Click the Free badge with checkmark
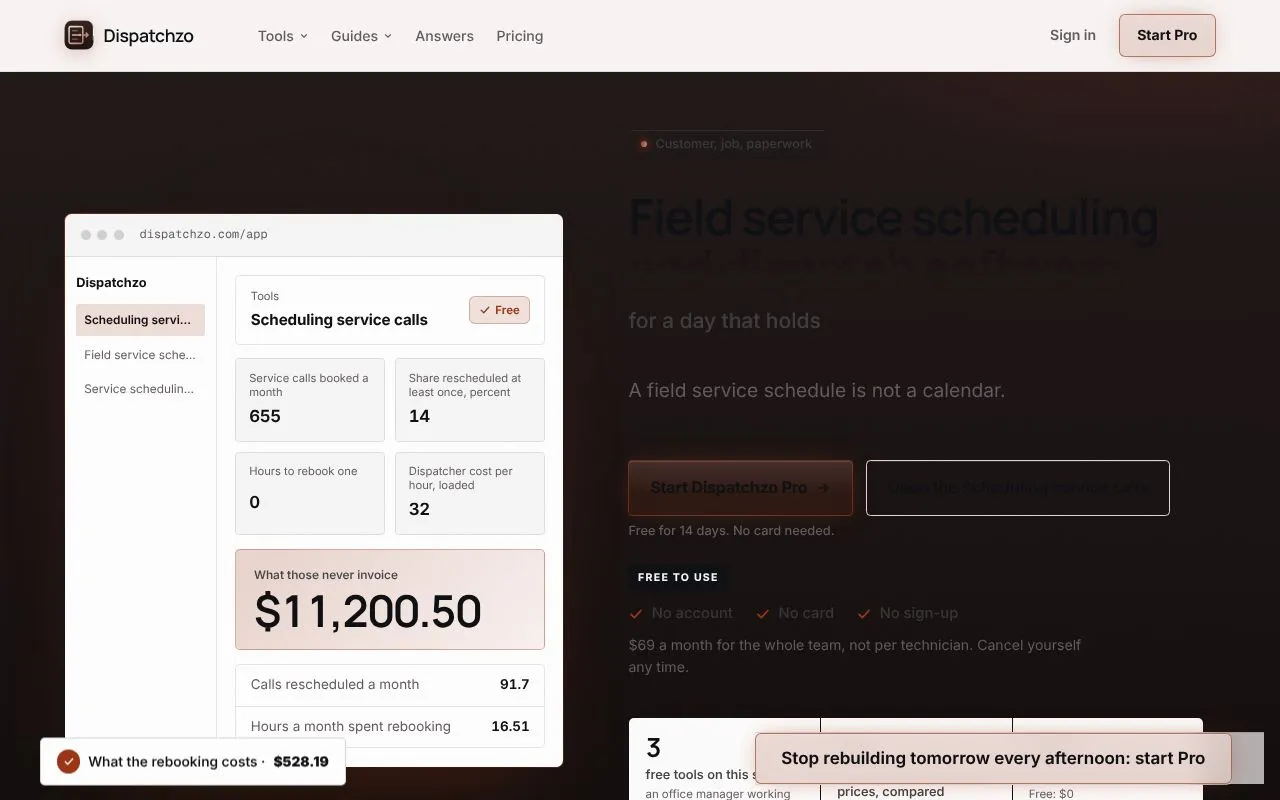Viewport: 1280px width, 800px height. [x=500, y=310]
